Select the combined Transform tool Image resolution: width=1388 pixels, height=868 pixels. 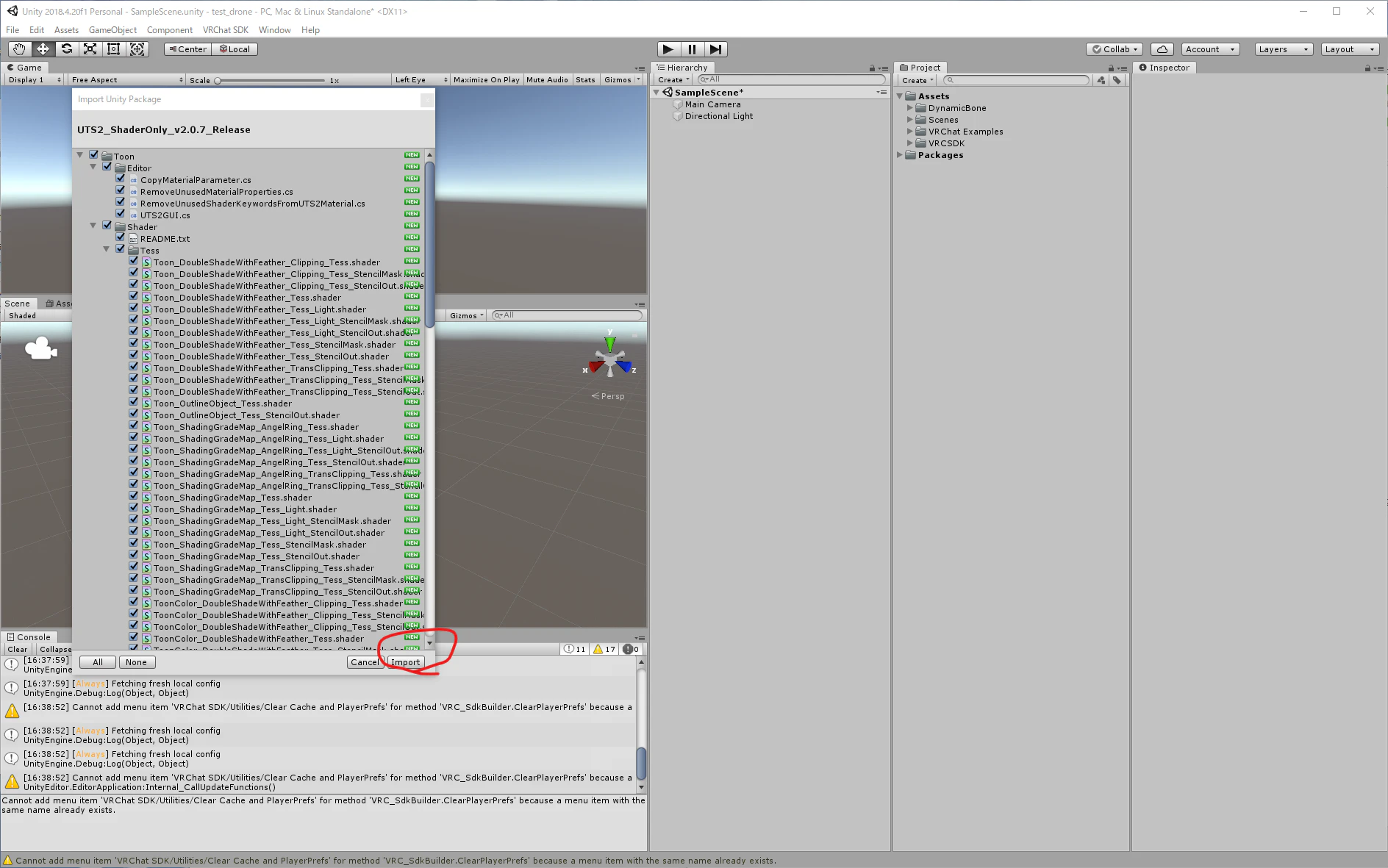pos(137,49)
